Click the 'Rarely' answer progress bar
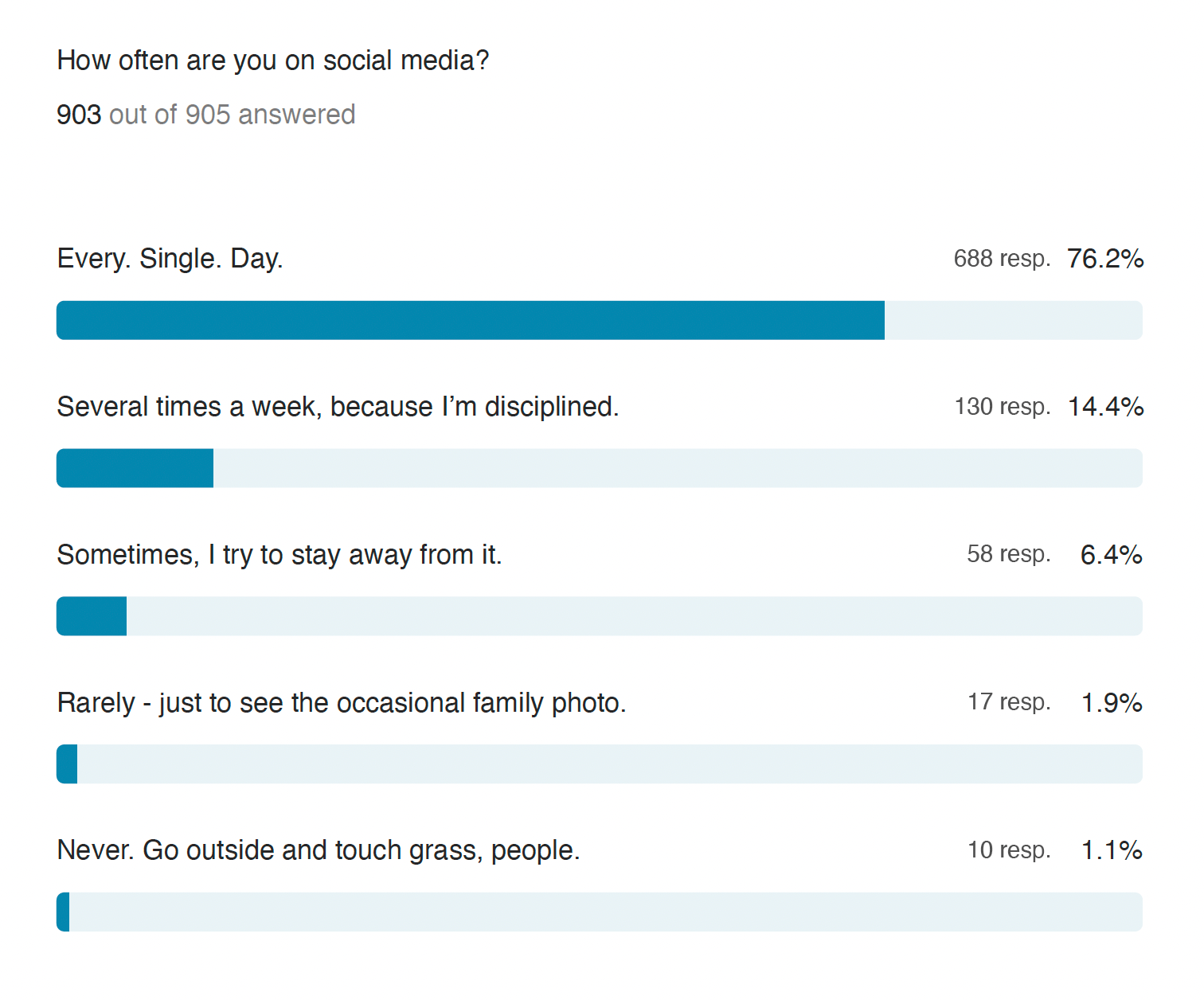This screenshot has height=1000, width=1204. [x=600, y=764]
